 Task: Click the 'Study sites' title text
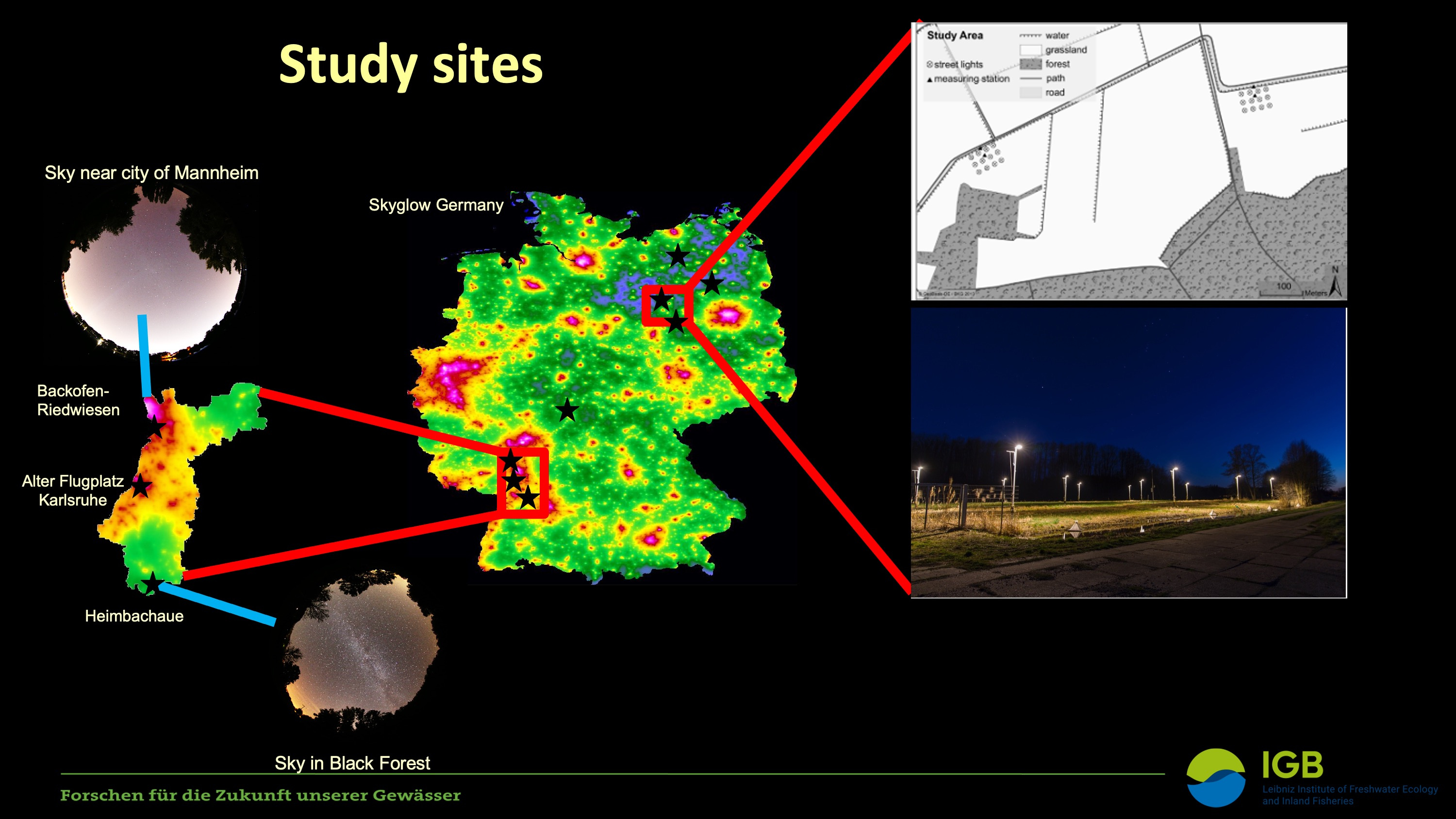pos(411,65)
